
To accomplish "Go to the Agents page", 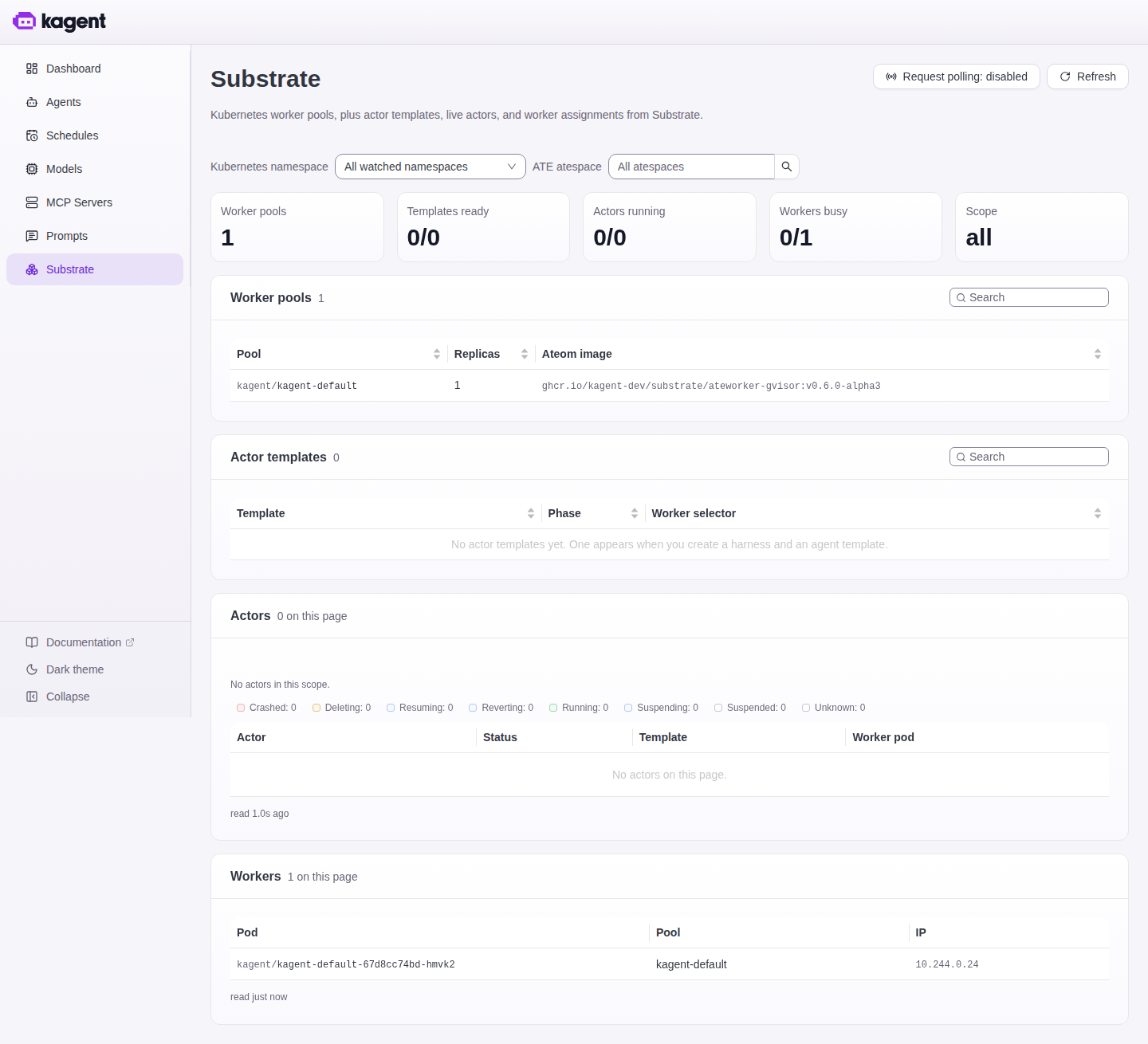I will click(x=95, y=102).
